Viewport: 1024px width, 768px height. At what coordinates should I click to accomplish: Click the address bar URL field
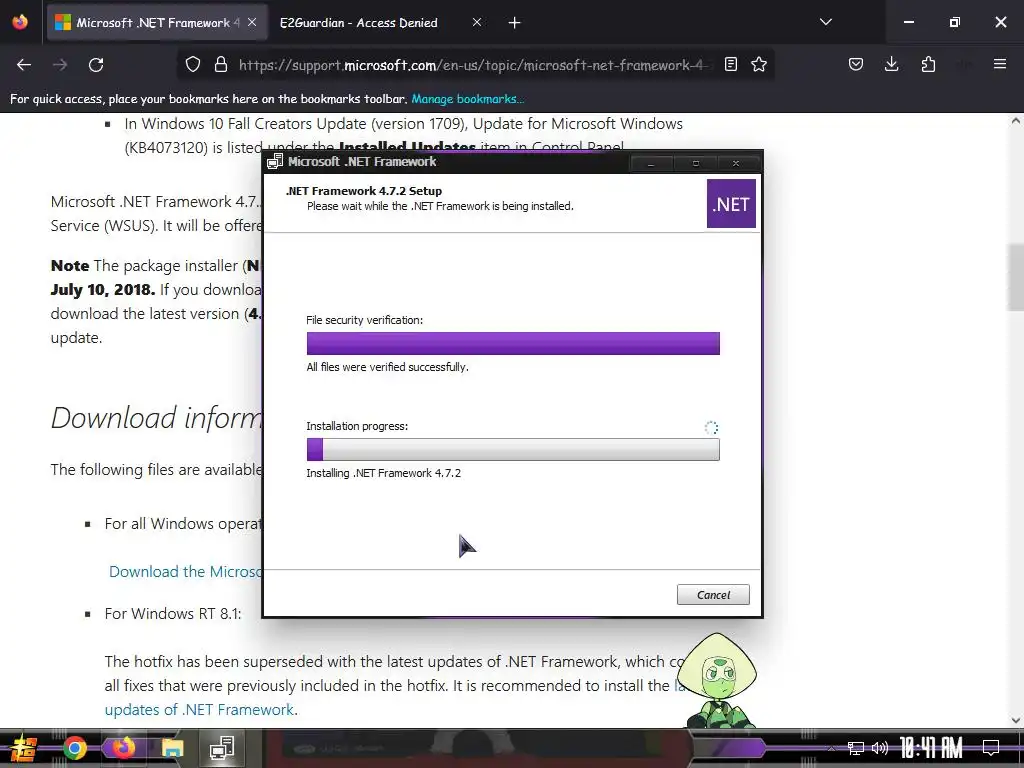475,65
